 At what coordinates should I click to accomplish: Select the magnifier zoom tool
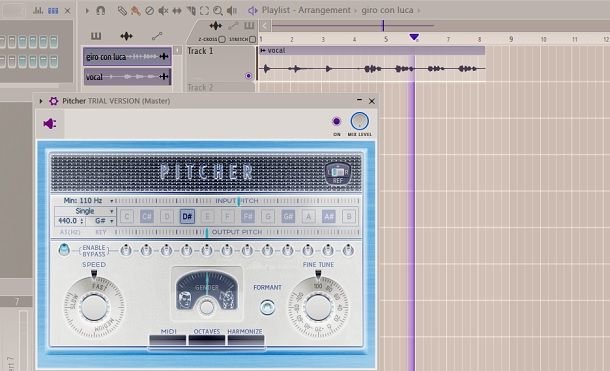tap(218, 10)
